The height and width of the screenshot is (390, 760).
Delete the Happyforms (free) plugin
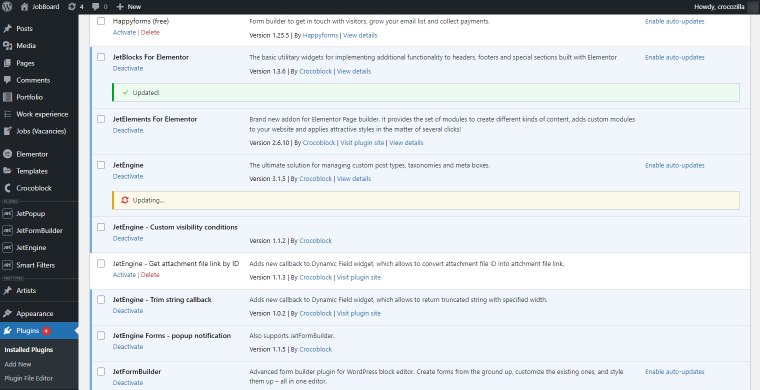tap(150, 32)
